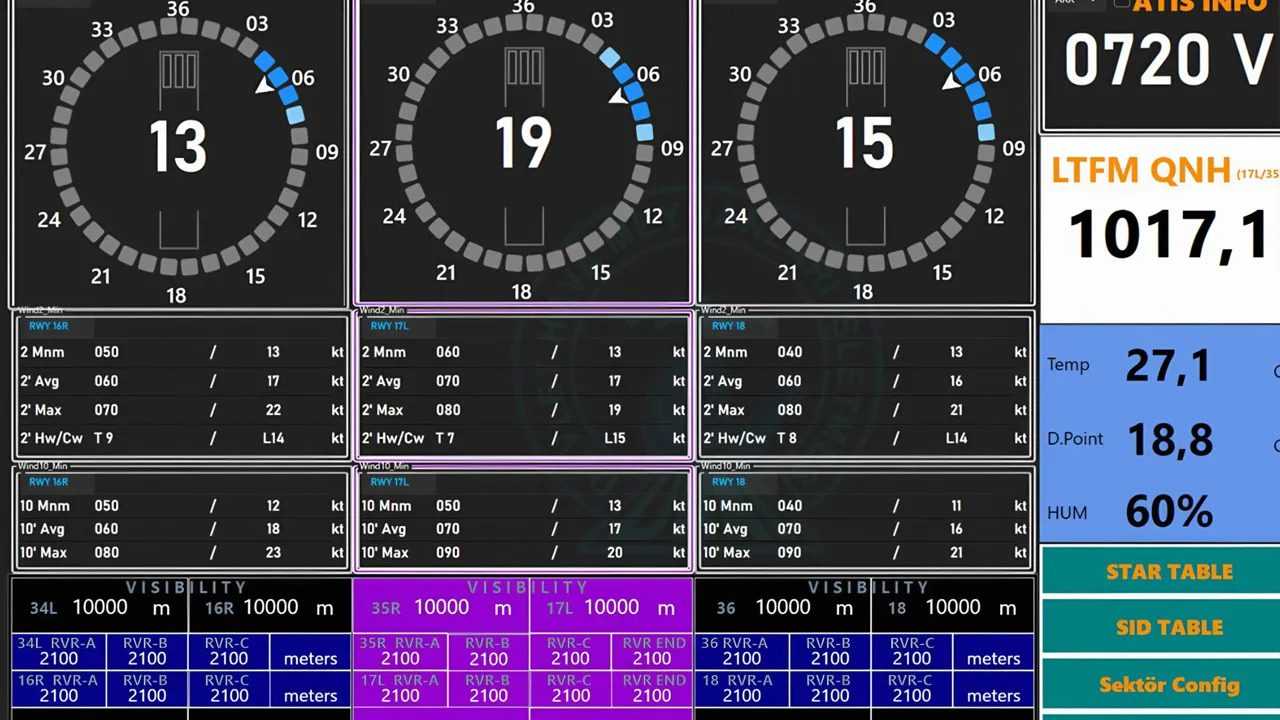The width and height of the screenshot is (1280, 720).
Task: Expand the dropdown left of ATIS INFO
Action: tap(1078, 4)
